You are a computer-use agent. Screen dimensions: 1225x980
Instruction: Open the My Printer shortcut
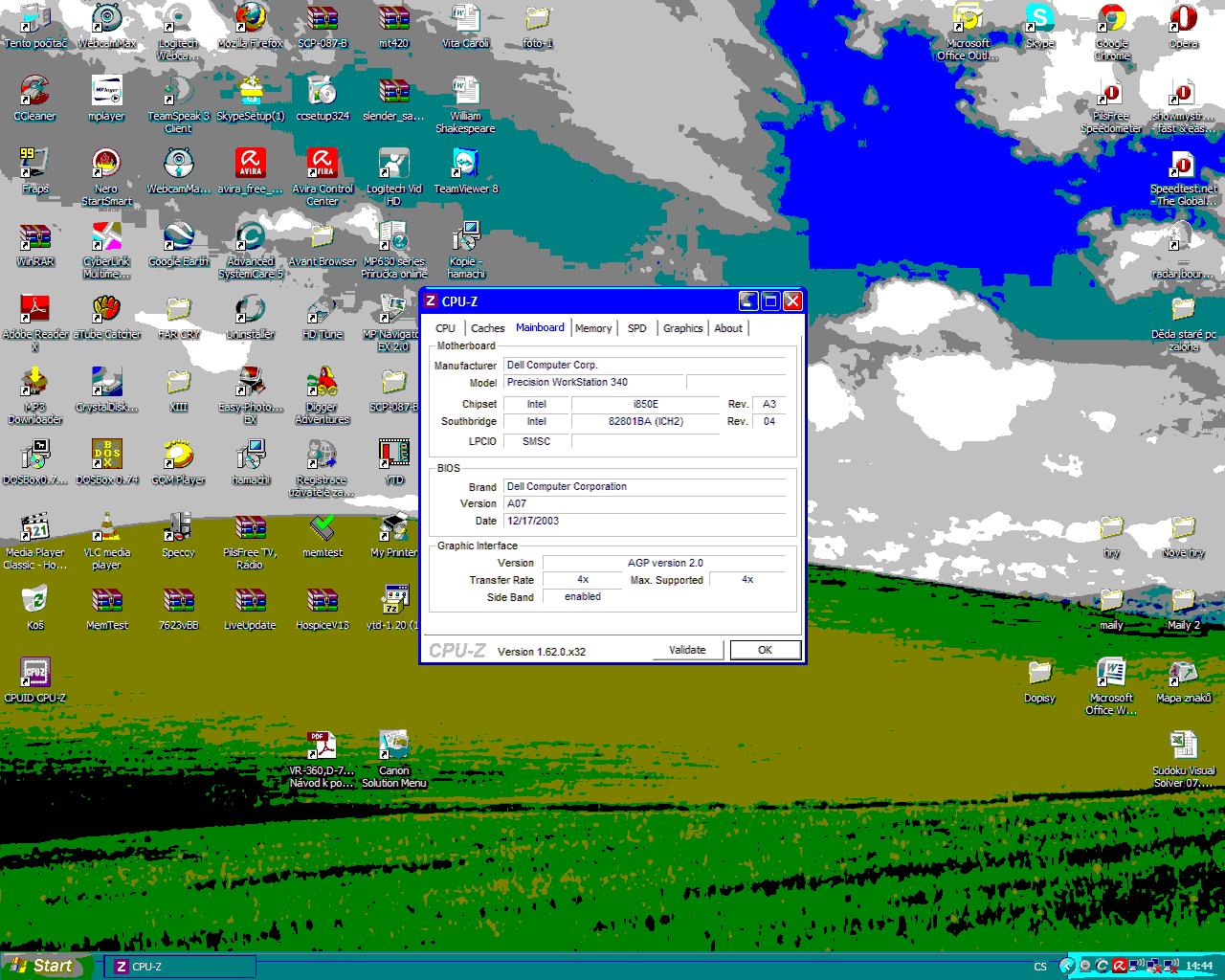pos(394,535)
